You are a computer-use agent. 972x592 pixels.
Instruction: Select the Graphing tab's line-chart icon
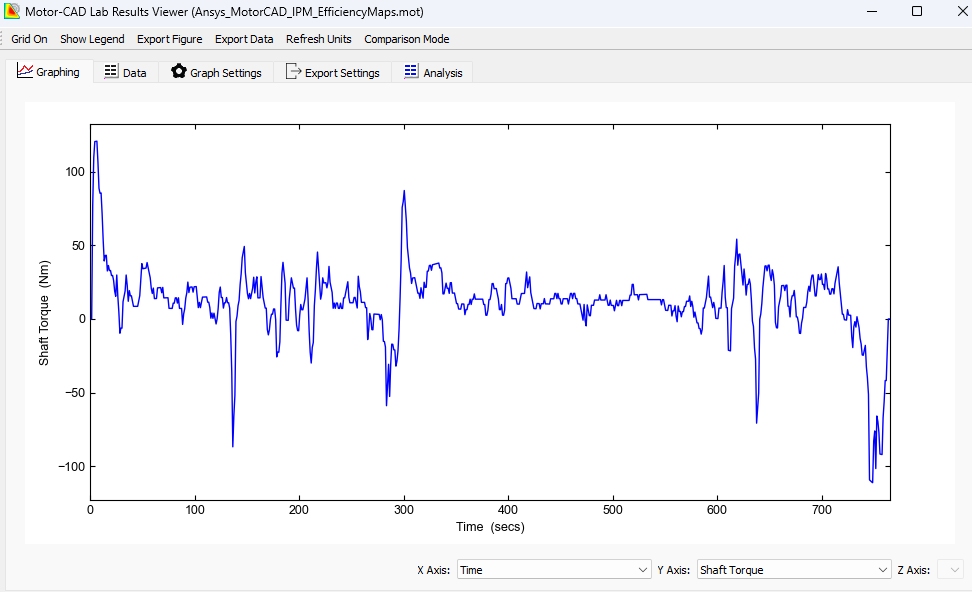click(24, 71)
